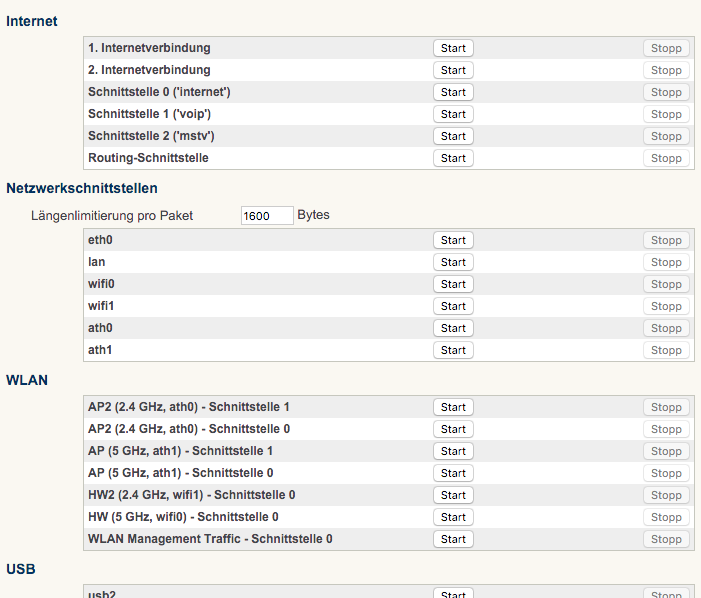The image size is (701, 598).
Task: Start capture on ath0 interface
Action: coord(453,328)
